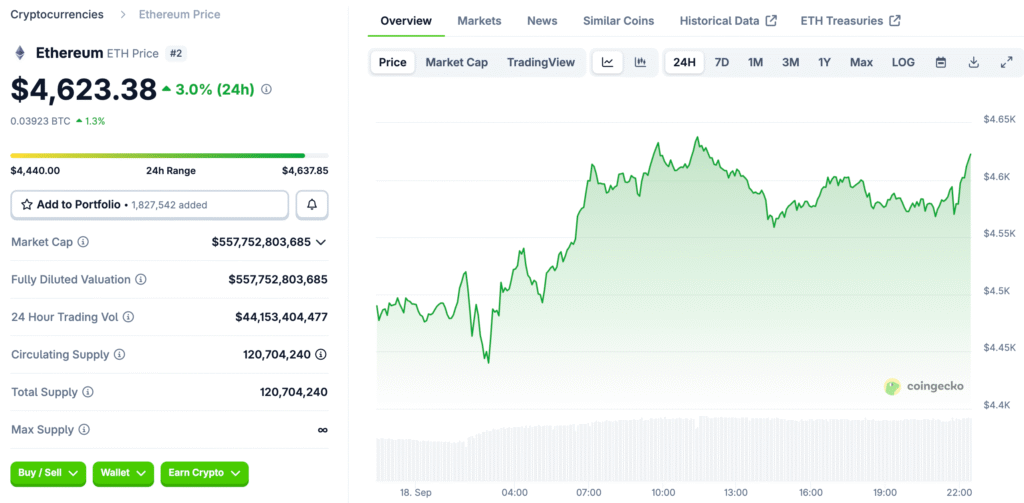Open Circulating Supply label info icon
This screenshot has height=503, width=1024.
120,355
